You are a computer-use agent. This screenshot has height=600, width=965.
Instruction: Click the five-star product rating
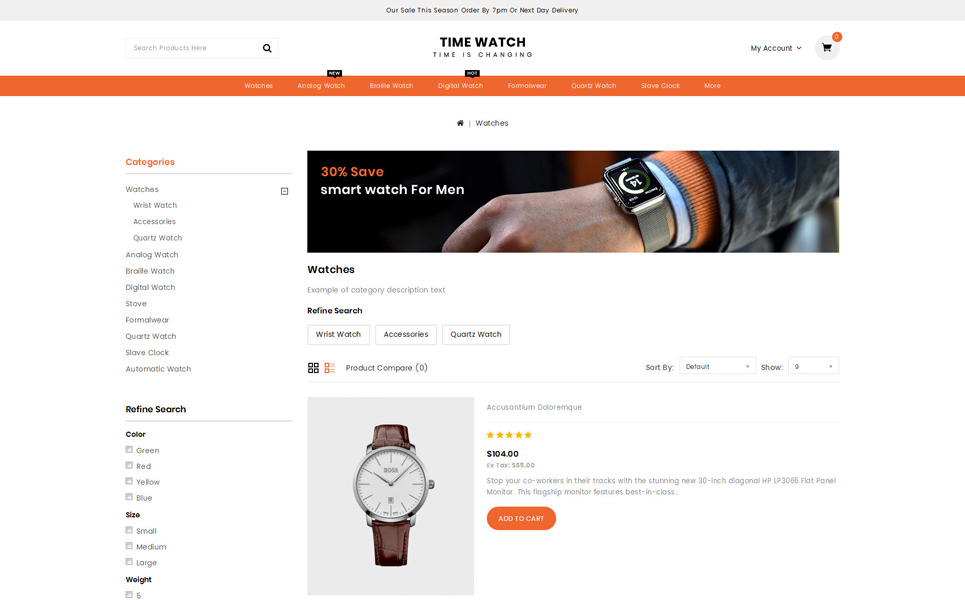tap(509, 435)
